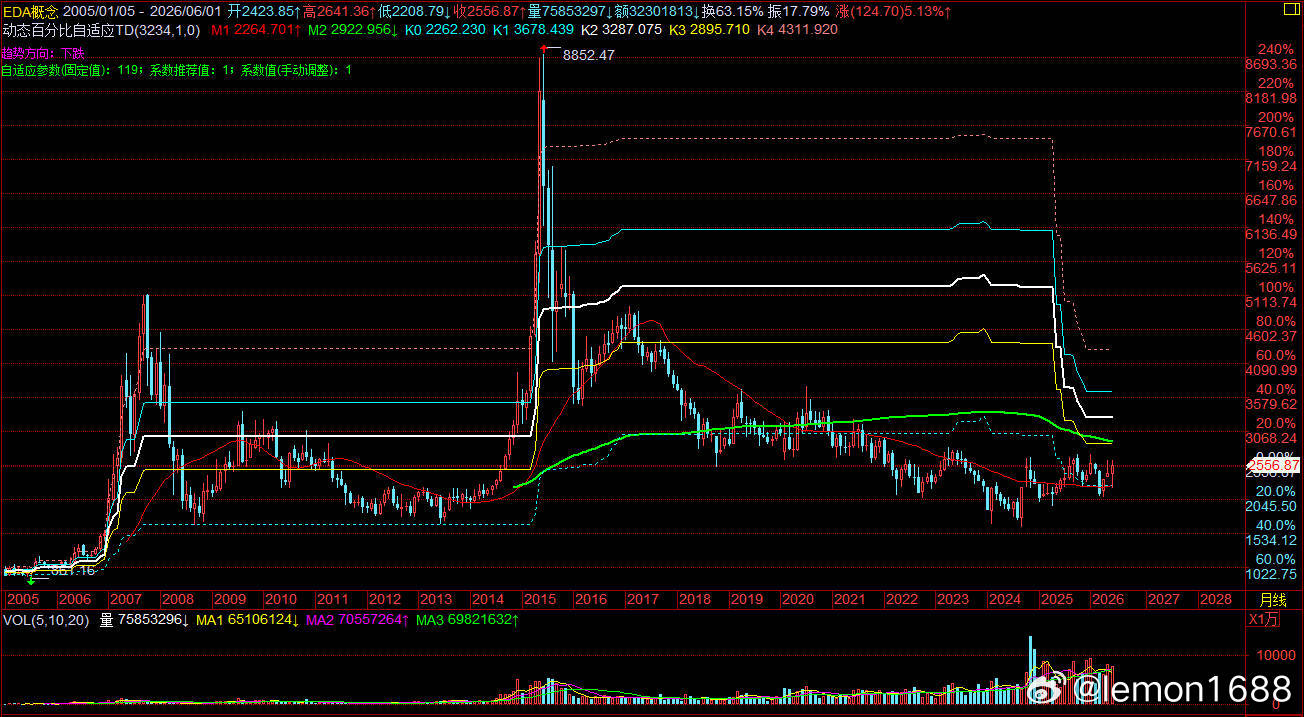1304x717 pixels.
Task: Click the 240% percentage axis label
Action: [1278, 50]
